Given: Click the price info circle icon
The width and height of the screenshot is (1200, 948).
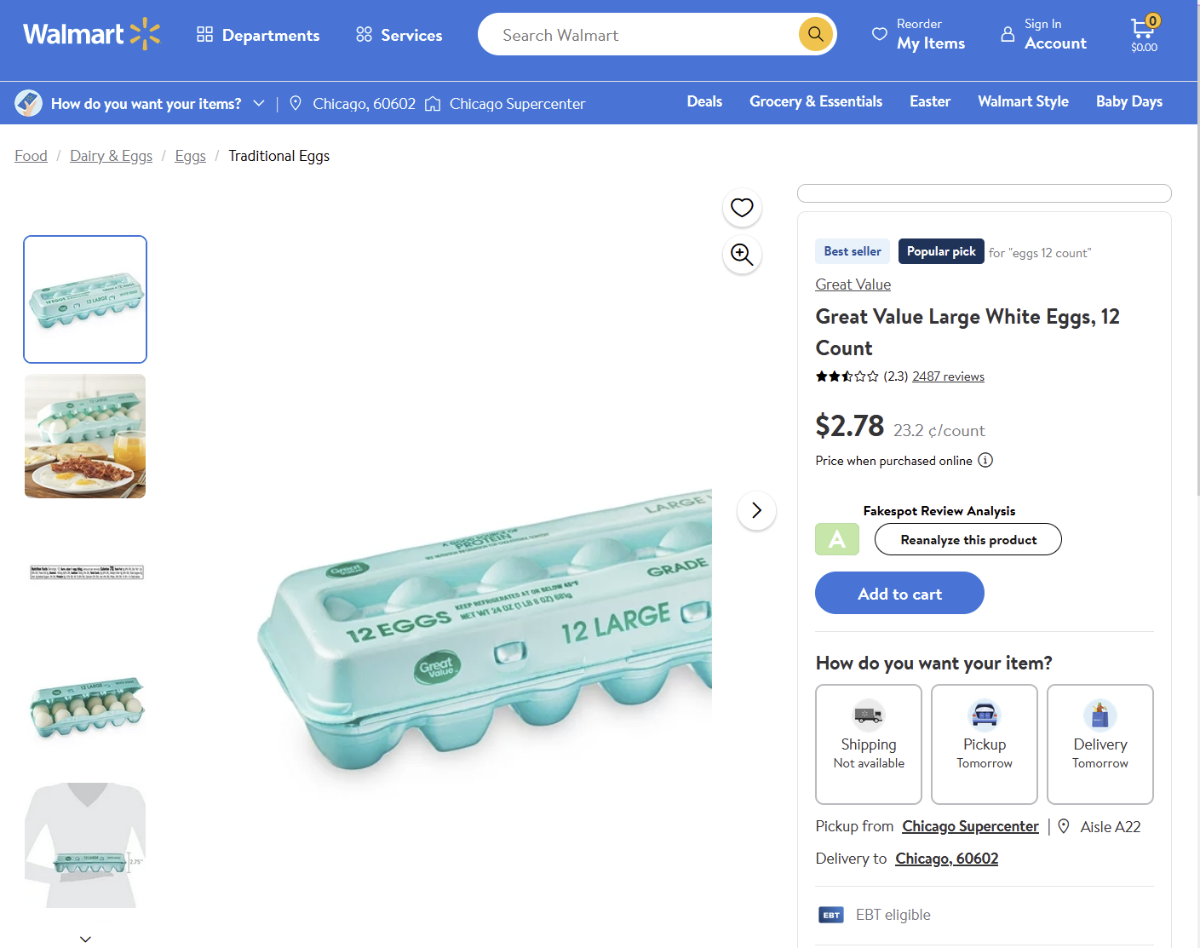Looking at the screenshot, I should (985, 461).
